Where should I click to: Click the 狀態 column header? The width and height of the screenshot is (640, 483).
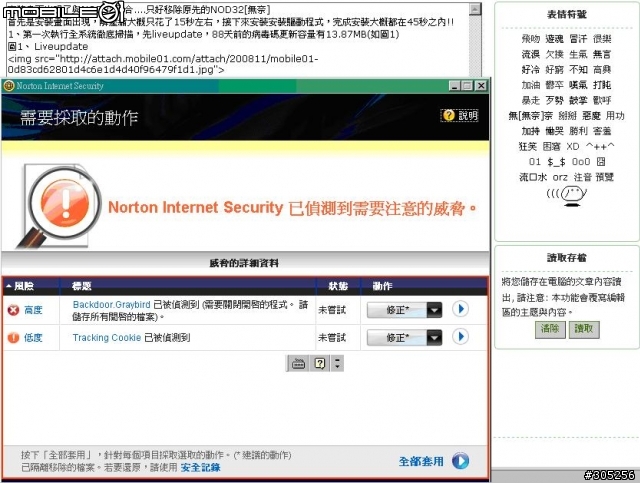[x=338, y=286]
